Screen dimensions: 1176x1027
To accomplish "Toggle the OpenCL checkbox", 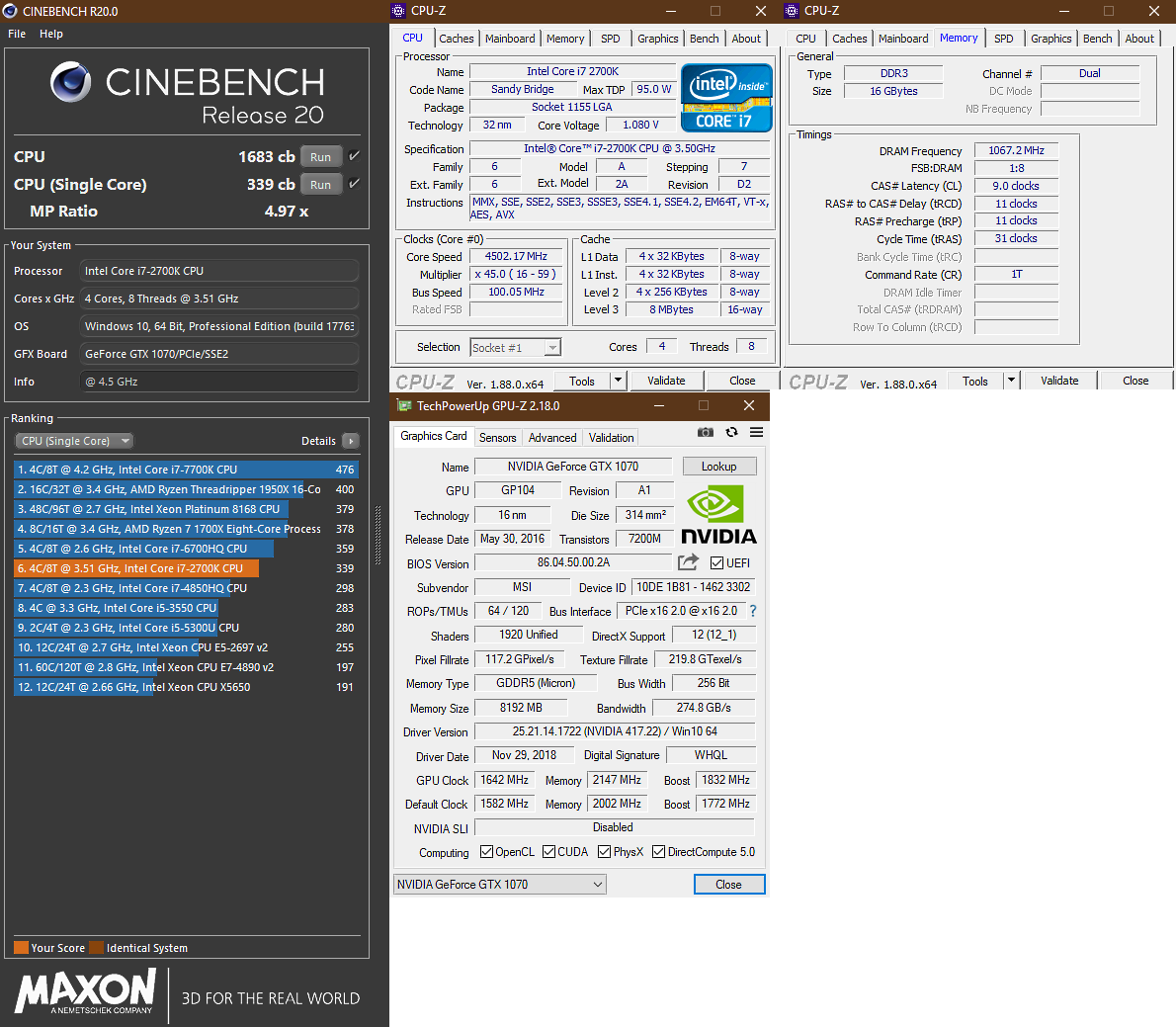I will pyautogui.click(x=487, y=851).
